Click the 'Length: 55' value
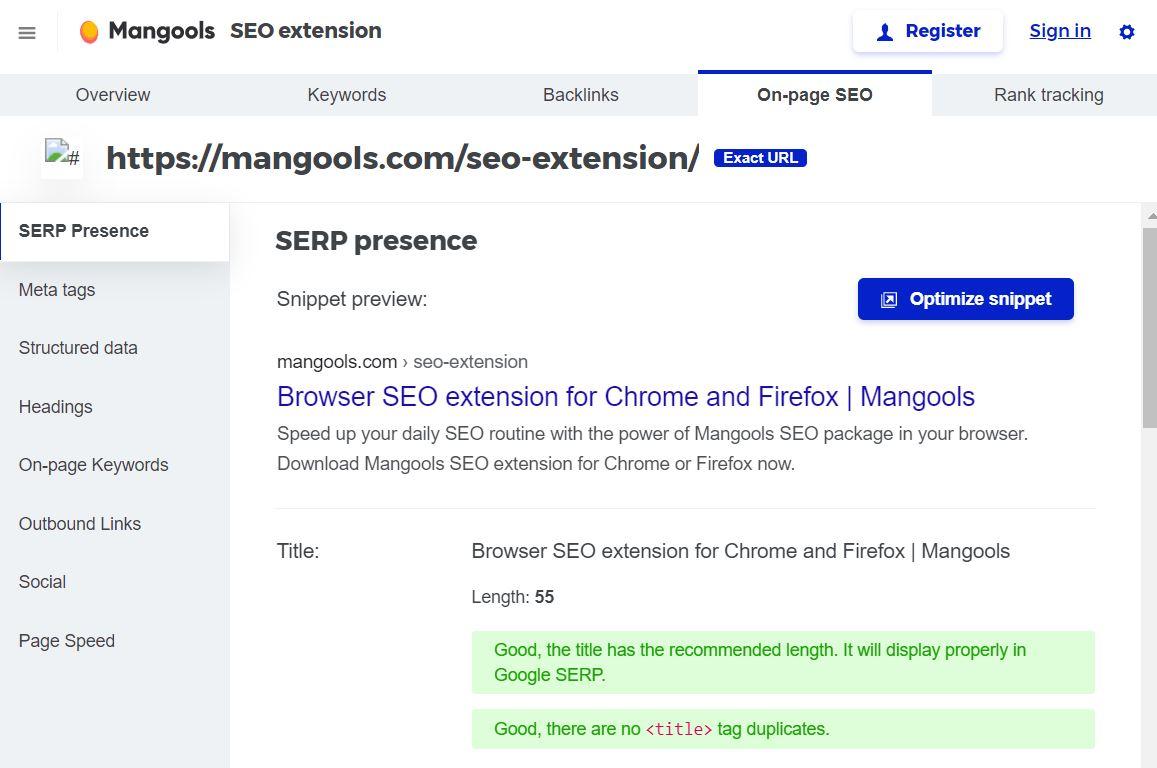This screenshot has height=768, width=1157. (513, 597)
